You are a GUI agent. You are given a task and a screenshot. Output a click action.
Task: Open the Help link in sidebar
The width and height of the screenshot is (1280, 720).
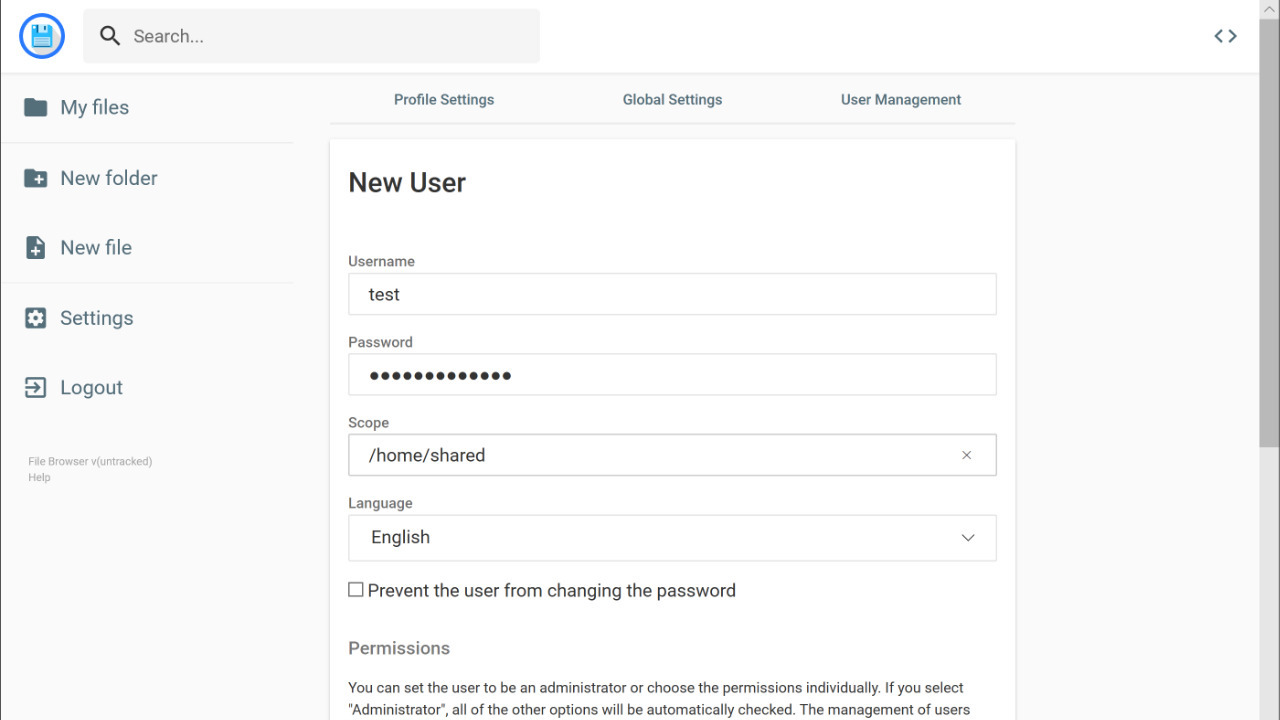(39, 478)
